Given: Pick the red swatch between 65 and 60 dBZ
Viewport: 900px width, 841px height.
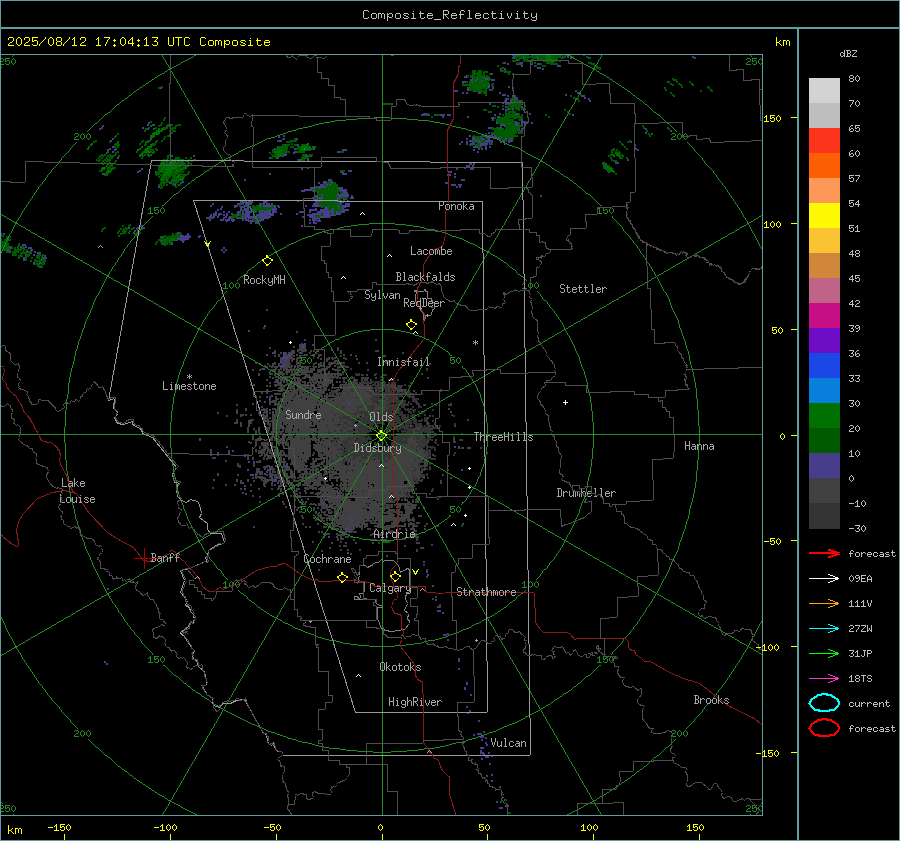Looking at the screenshot, I should [x=824, y=140].
